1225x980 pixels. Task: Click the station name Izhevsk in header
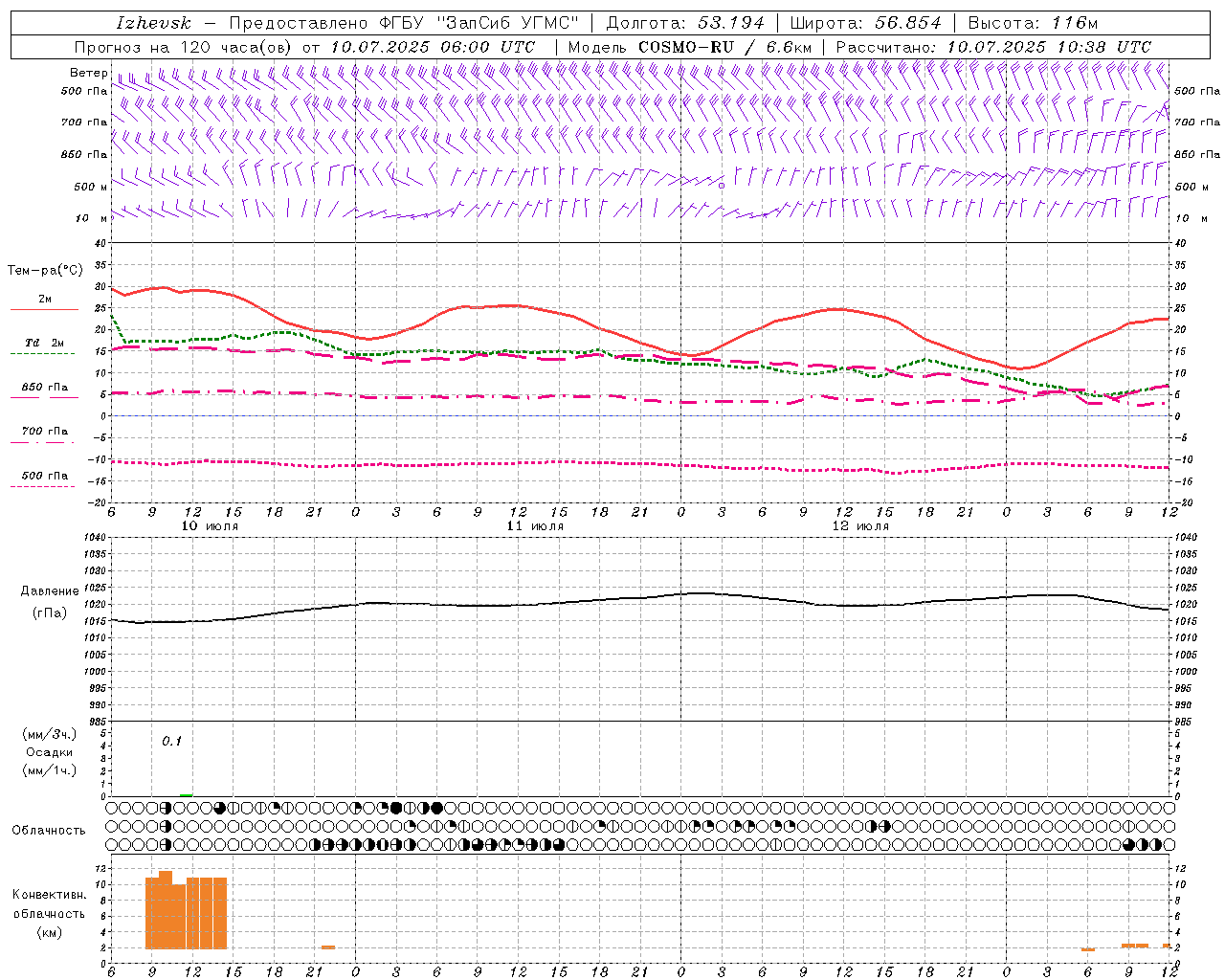(153, 23)
